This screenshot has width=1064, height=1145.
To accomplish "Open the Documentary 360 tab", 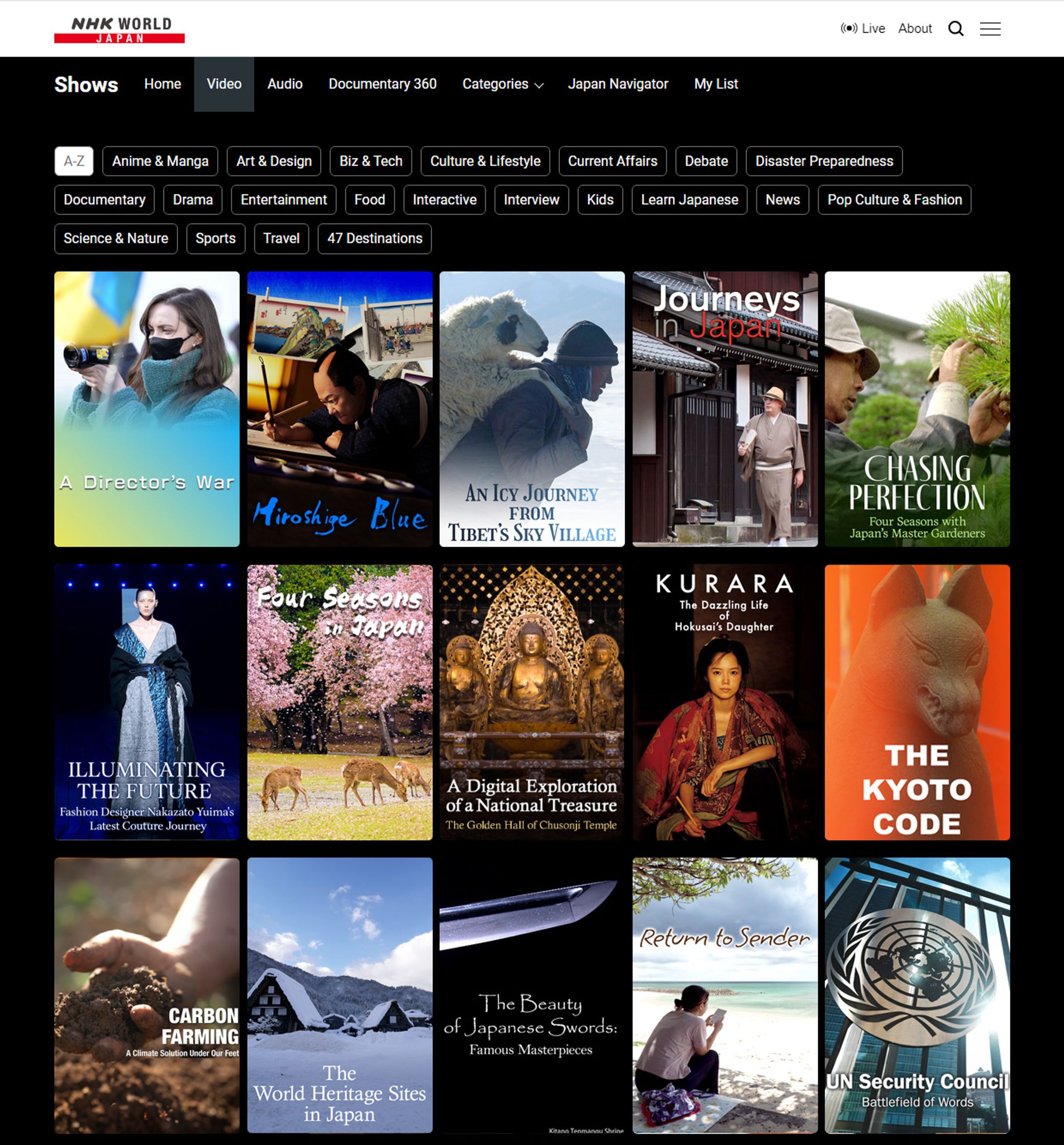I will [x=382, y=84].
